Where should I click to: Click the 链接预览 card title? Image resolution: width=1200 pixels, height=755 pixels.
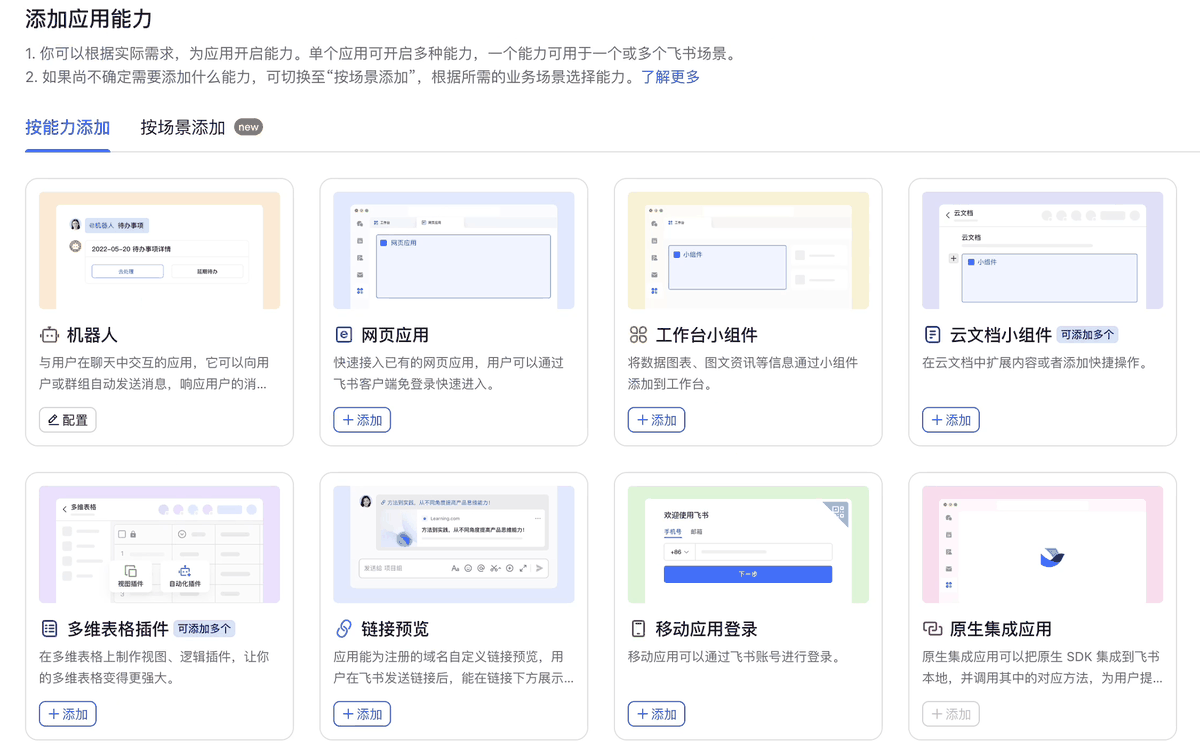pos(395,629)
